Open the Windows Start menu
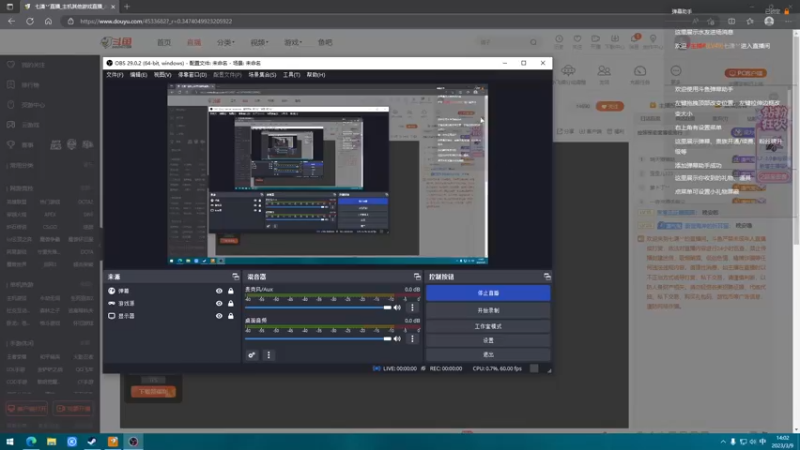This screenshot has height=450, width=800. pyautogui.click(x=10, y=442)
